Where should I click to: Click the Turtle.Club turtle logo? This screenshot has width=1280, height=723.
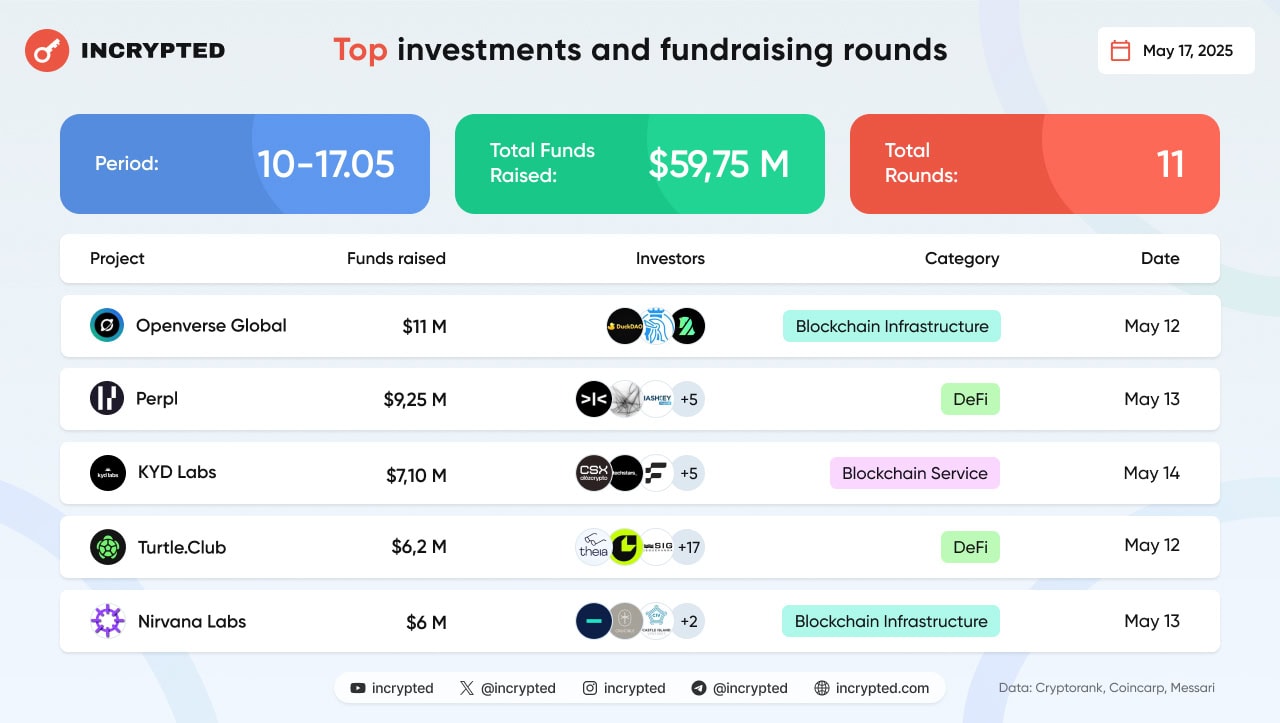click(x=107, y=547)
